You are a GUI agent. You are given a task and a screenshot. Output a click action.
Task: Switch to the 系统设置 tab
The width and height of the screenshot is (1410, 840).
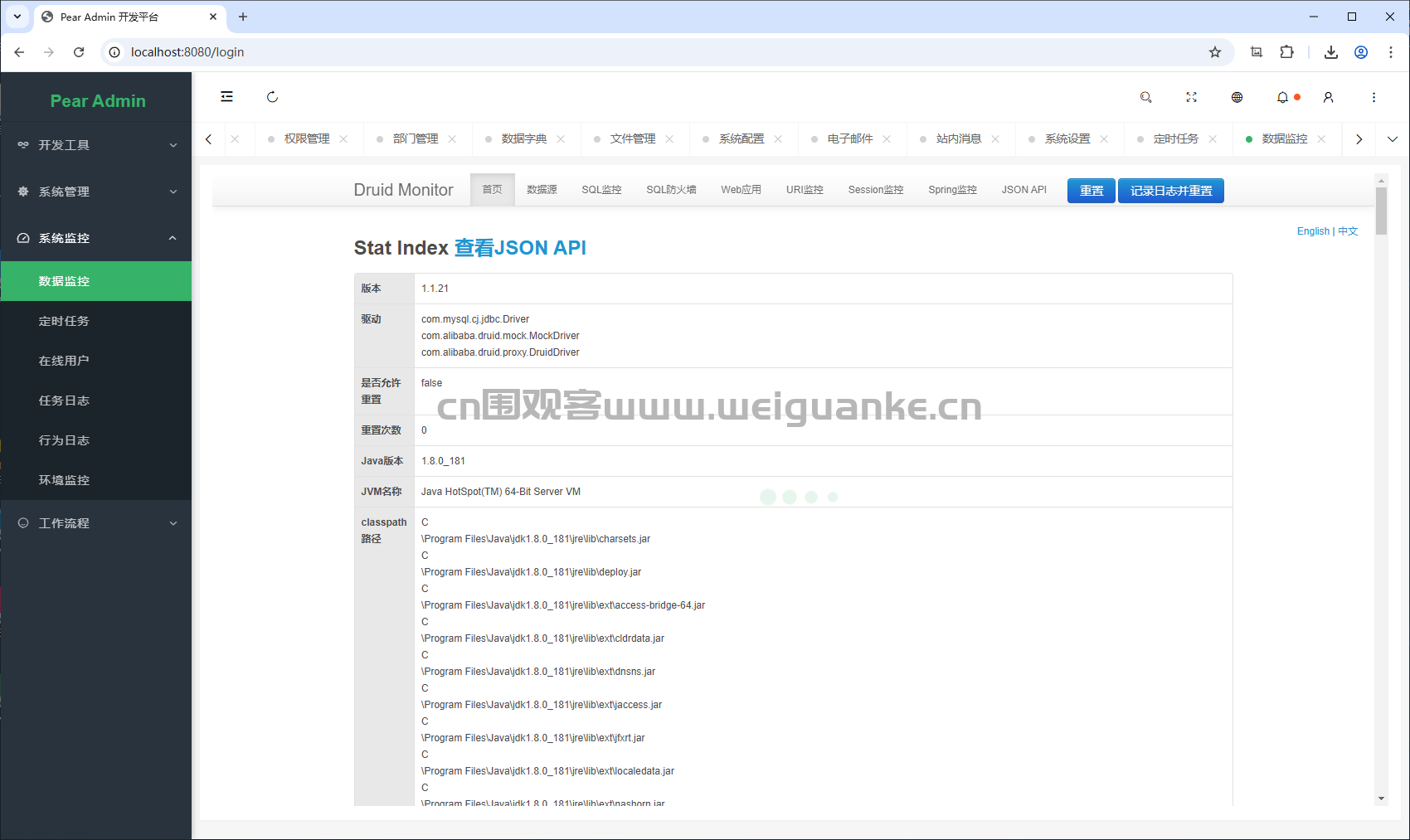(x=1067, y=139)
